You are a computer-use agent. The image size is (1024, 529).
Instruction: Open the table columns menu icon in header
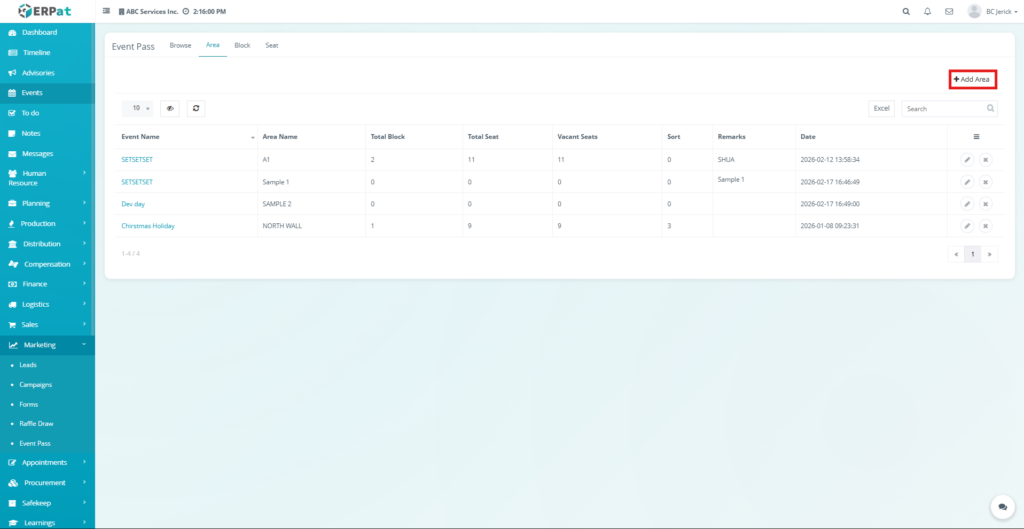[976, 136]
